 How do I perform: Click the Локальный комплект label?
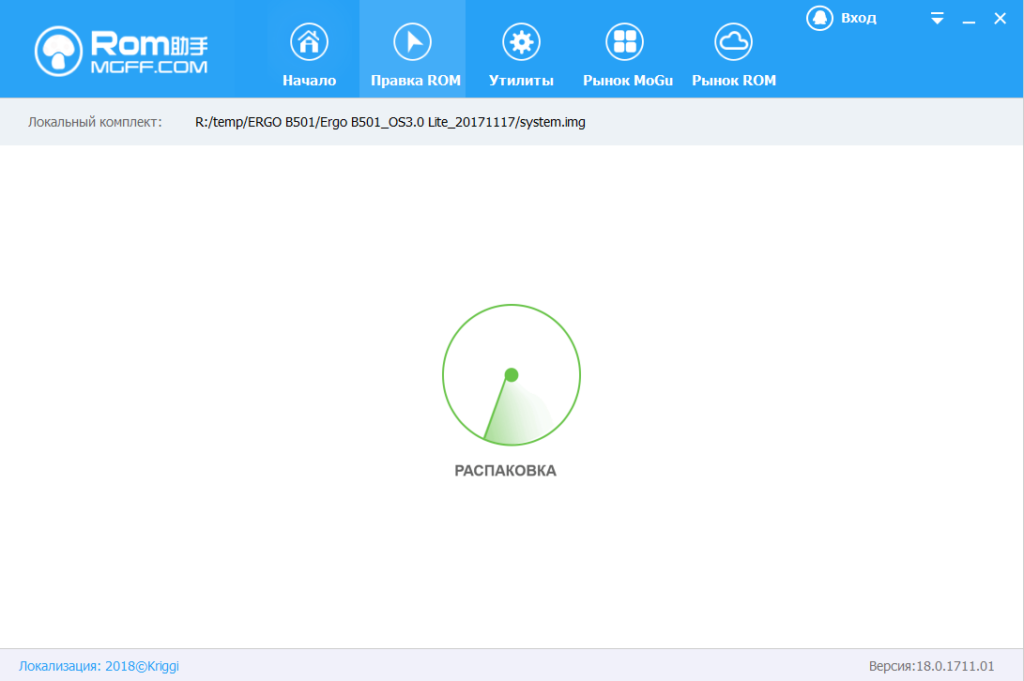pos(95,122)
